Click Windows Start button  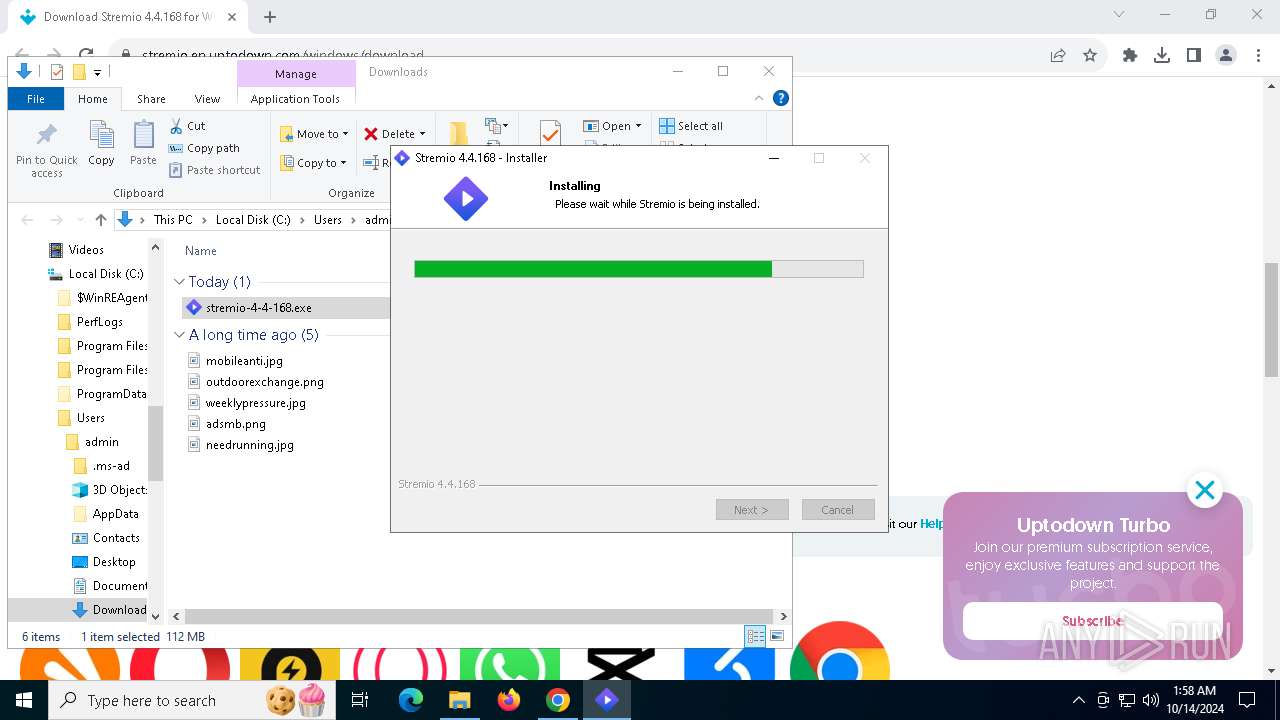coord(24,700)
